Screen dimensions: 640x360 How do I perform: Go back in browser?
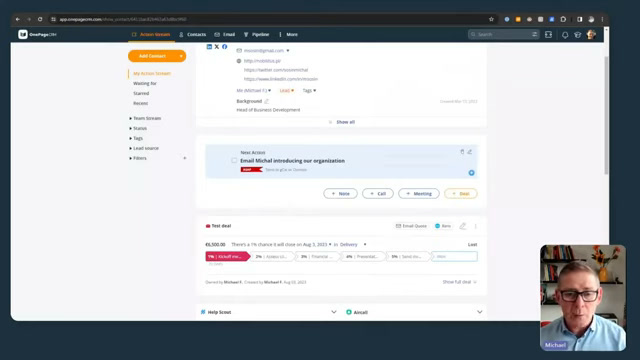point(18,19)
